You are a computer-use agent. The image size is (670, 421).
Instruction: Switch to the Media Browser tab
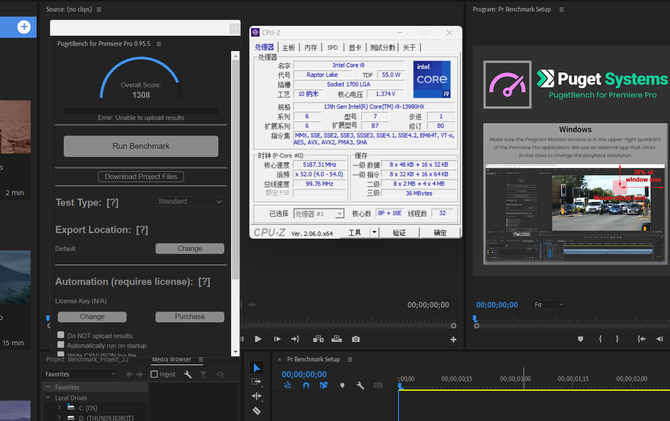(x=171, y=359)
